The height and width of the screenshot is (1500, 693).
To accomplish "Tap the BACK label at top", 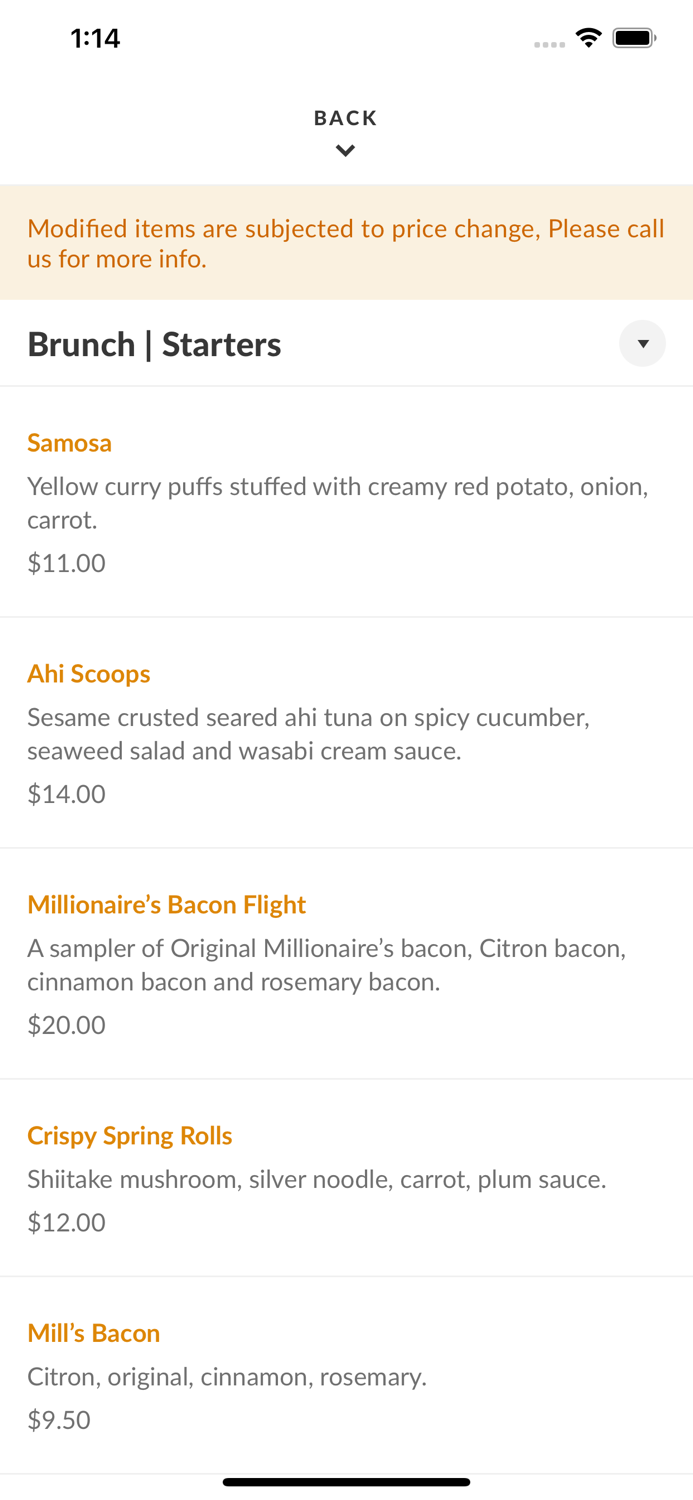I will pyautogui.click(x=345, y=118).
